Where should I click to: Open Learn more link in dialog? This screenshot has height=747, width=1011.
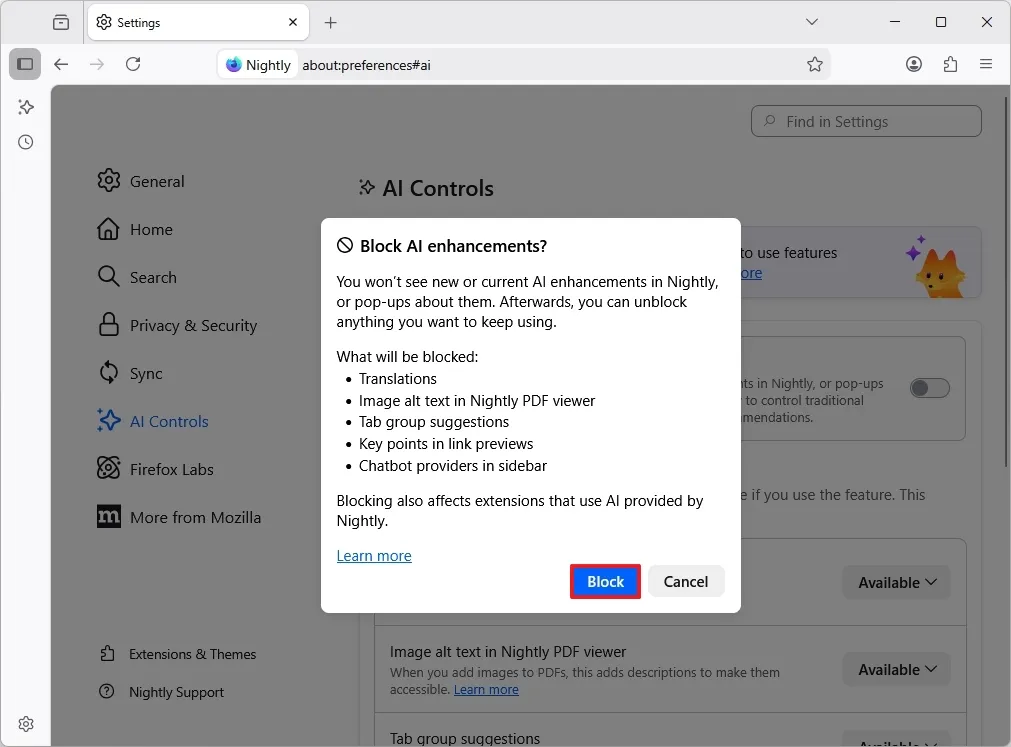[374, 556]
